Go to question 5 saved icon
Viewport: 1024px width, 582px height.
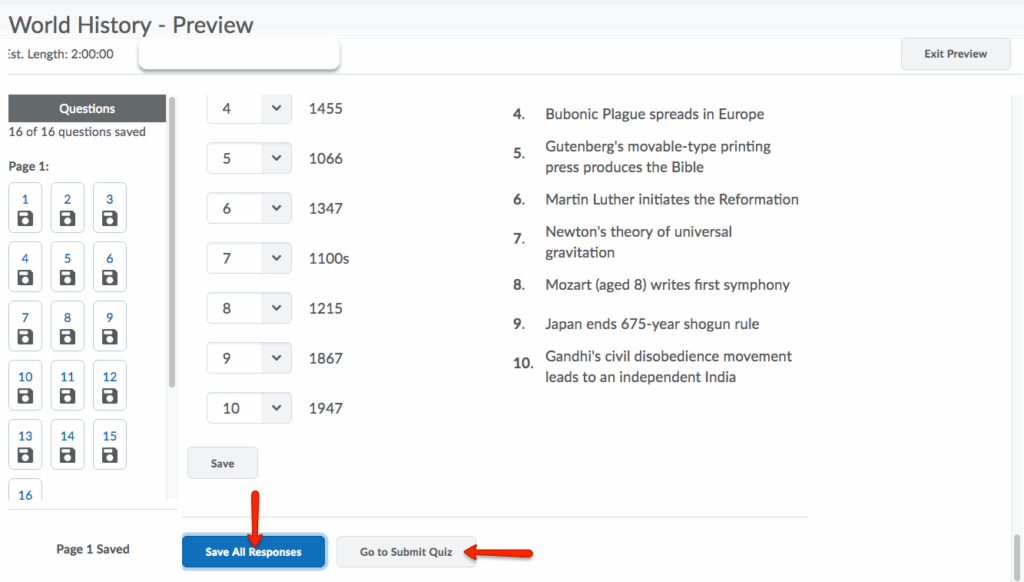coord(67,269)
